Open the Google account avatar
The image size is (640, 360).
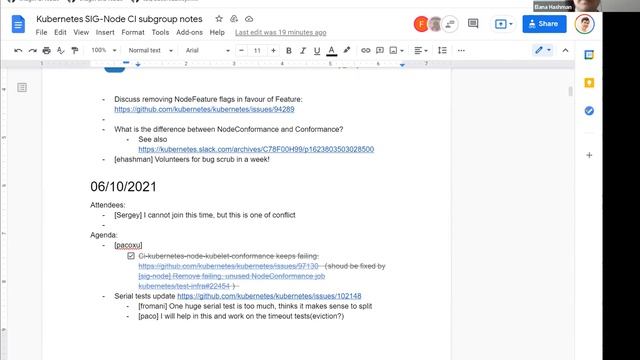click(584, 24)
